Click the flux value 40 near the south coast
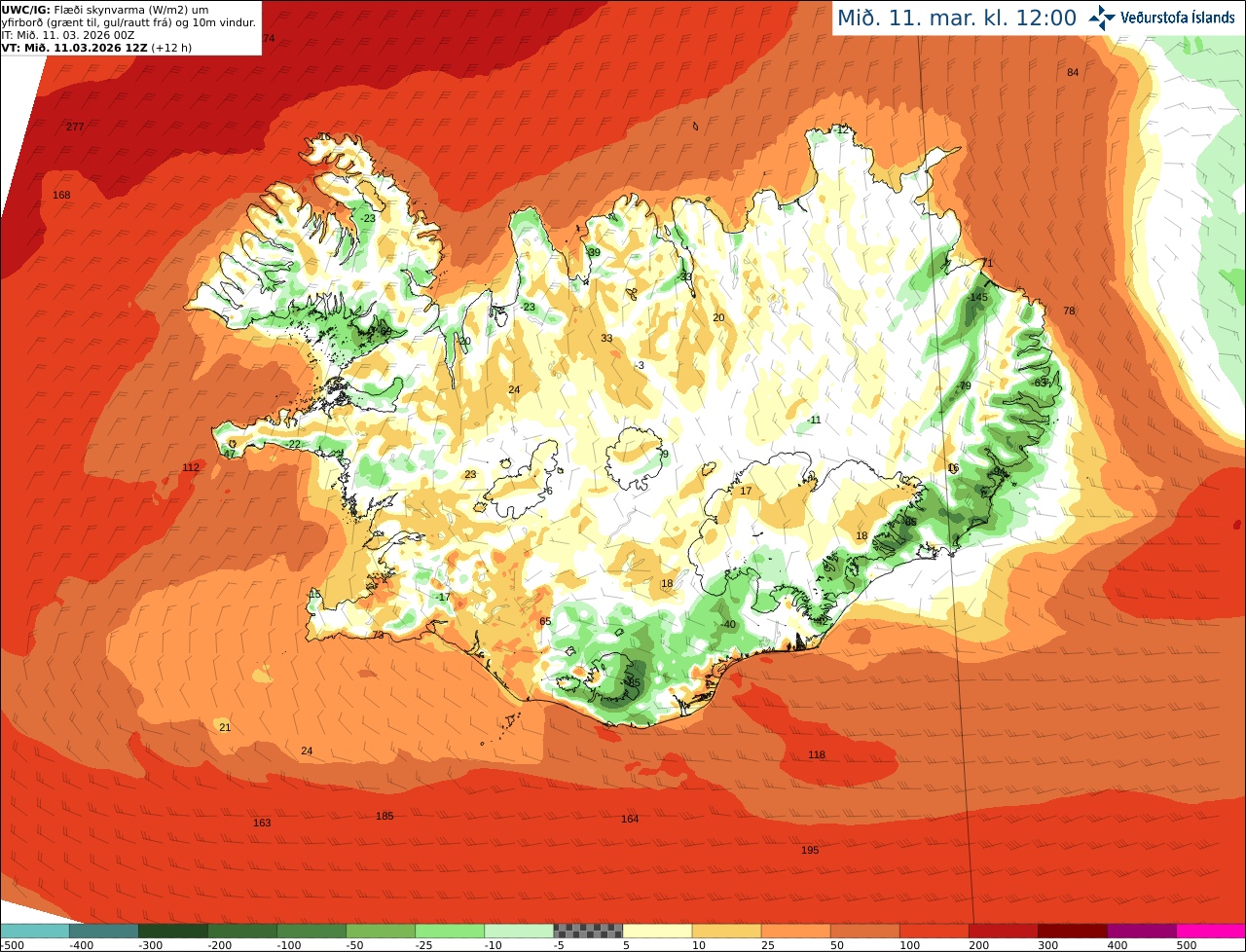Screen dimensions: 1246x952 click(729, 625)
